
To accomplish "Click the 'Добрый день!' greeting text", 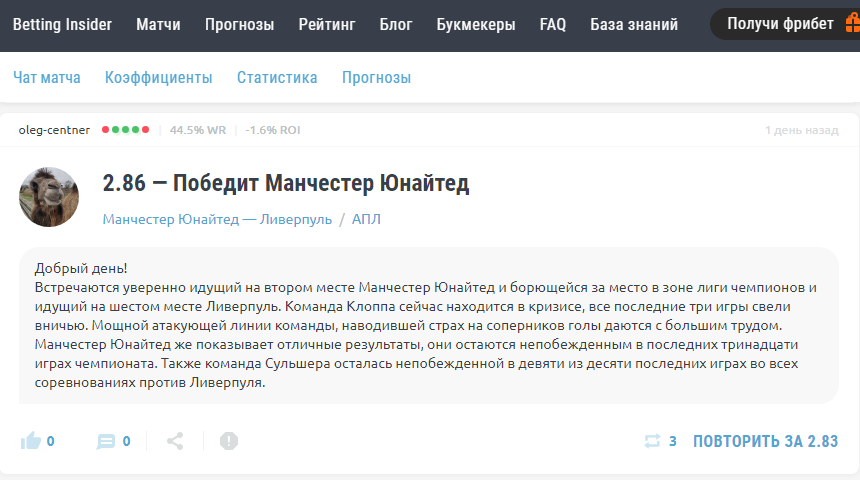I will [81, 268].
